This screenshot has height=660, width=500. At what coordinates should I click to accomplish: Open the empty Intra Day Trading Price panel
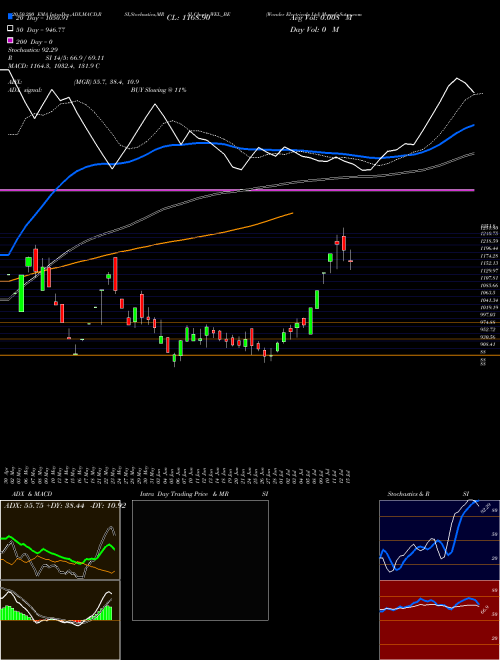(200, 560)
